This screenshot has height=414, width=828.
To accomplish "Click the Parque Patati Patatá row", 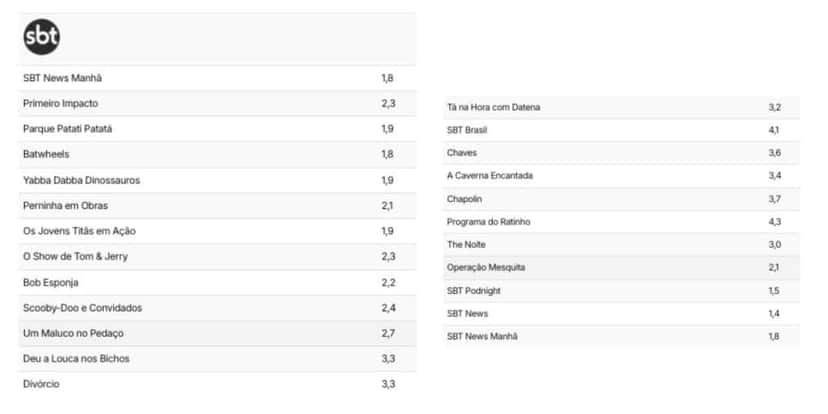I will (x=217, y=129).
